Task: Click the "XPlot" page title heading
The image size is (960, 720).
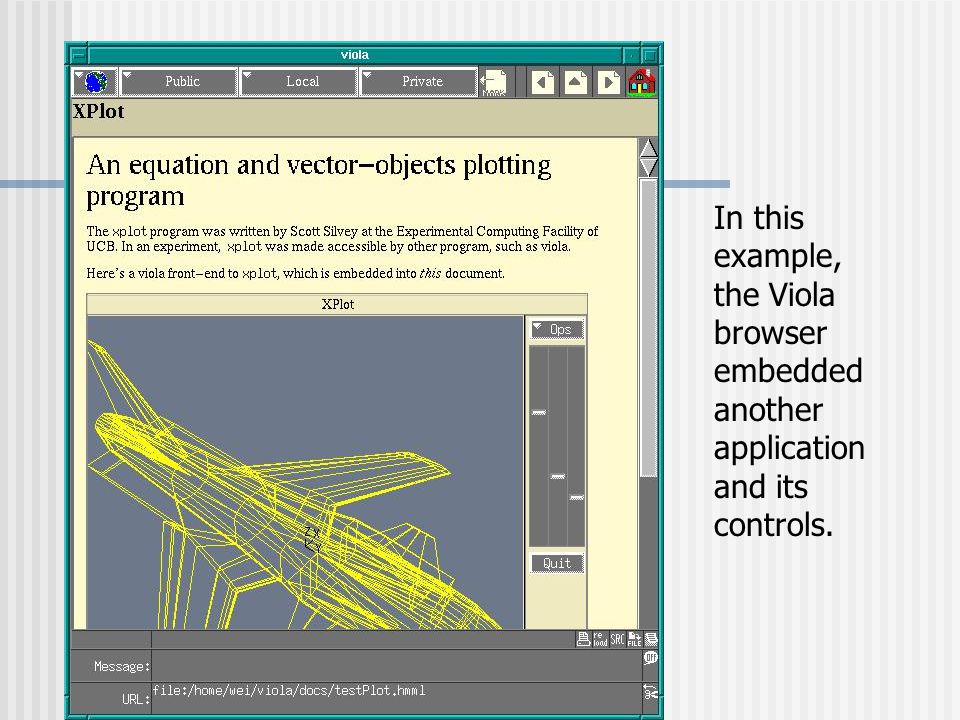Action: (99, 112)
